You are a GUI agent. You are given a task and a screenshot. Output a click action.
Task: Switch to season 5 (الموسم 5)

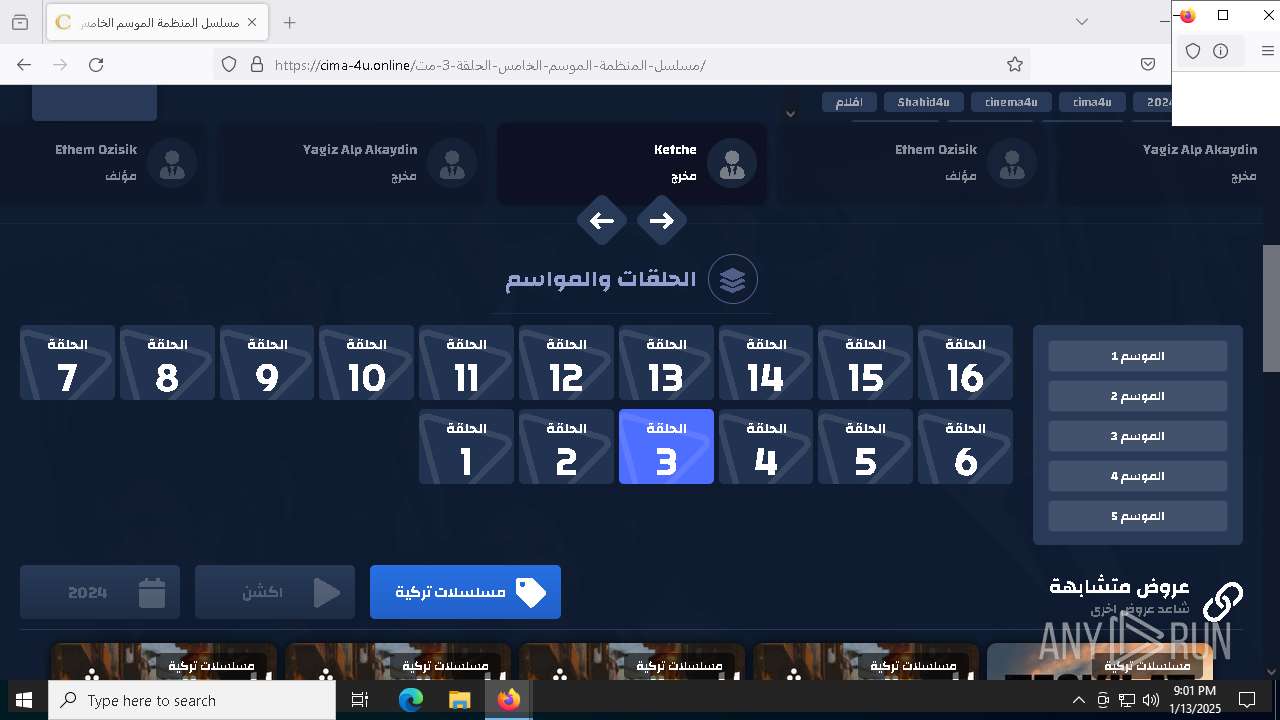point(1138,516)
